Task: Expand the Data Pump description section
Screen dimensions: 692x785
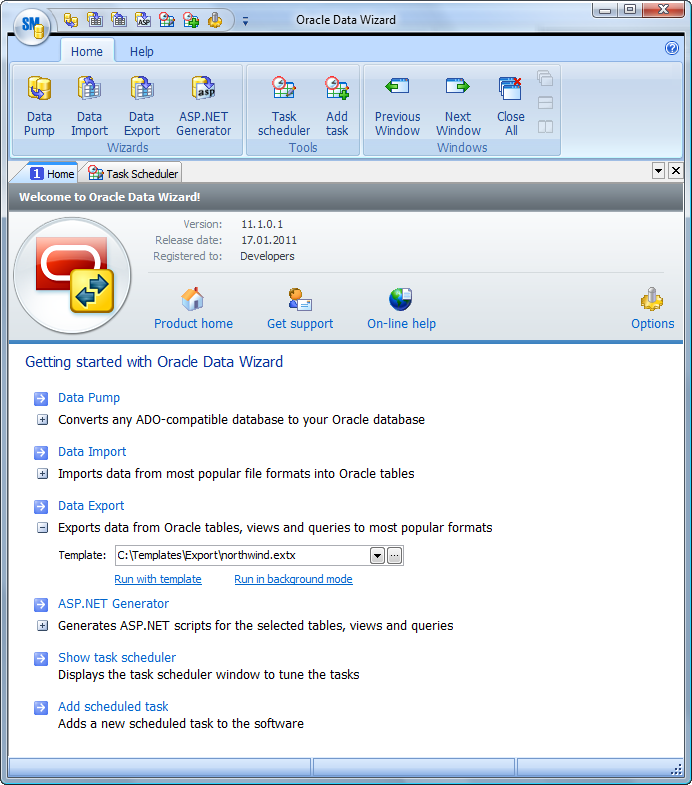Action: 43,420
